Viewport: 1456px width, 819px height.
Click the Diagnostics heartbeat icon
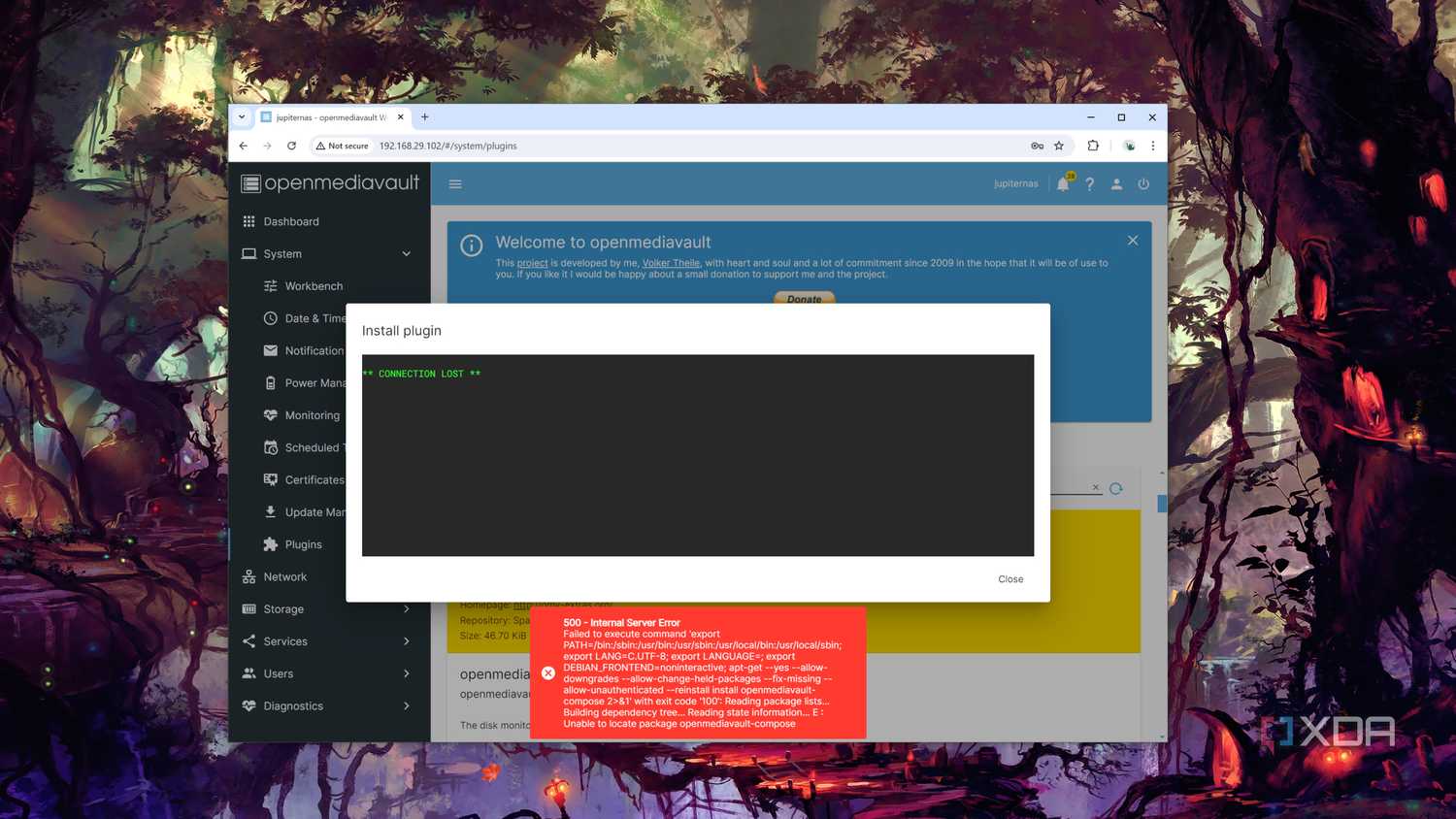(249, 705)
